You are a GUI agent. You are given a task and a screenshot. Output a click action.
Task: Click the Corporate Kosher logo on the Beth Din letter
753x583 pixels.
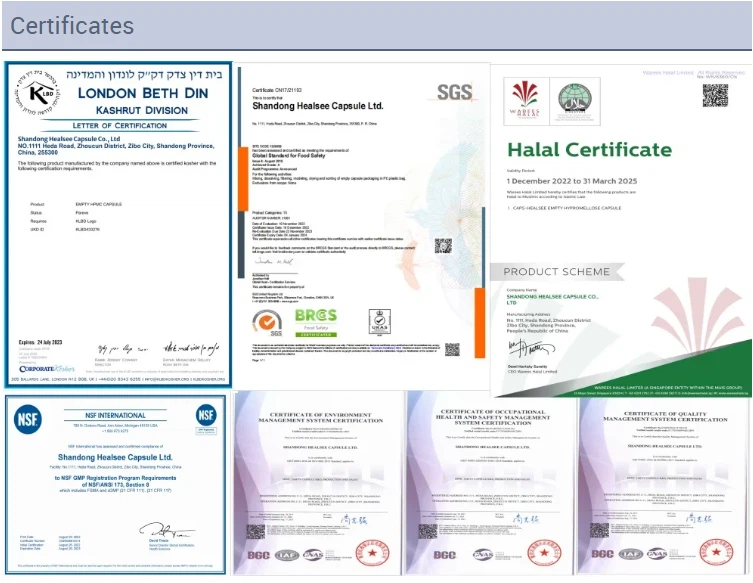point(40,367)
